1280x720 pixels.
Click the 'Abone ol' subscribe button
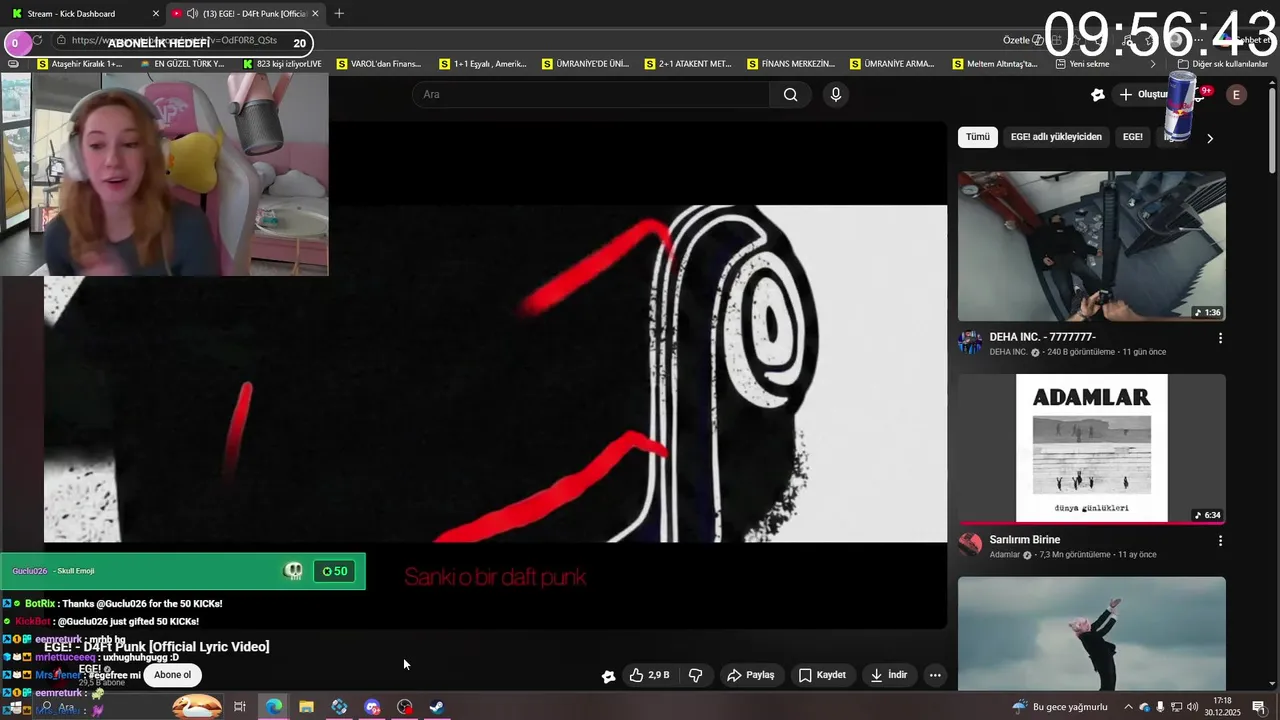point(172,675)
